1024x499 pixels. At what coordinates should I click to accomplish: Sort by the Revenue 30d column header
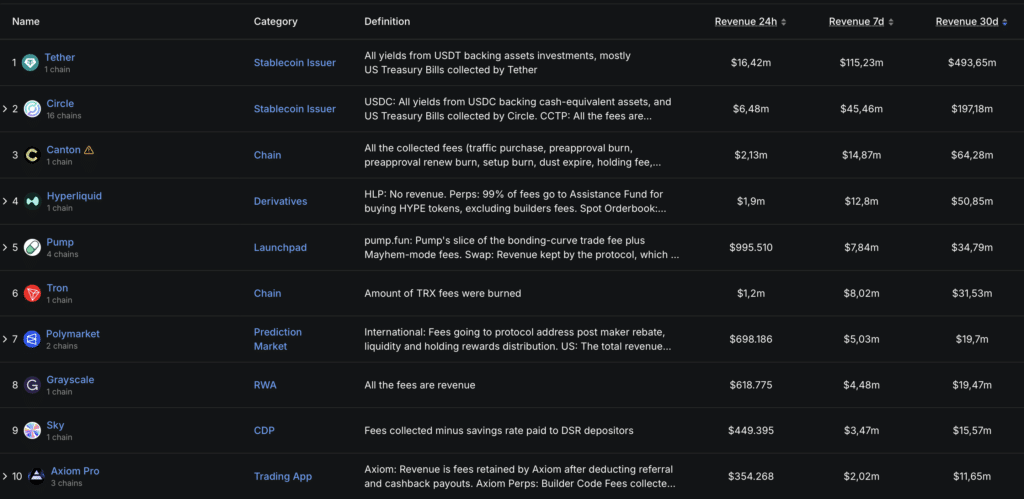point(967,22)
